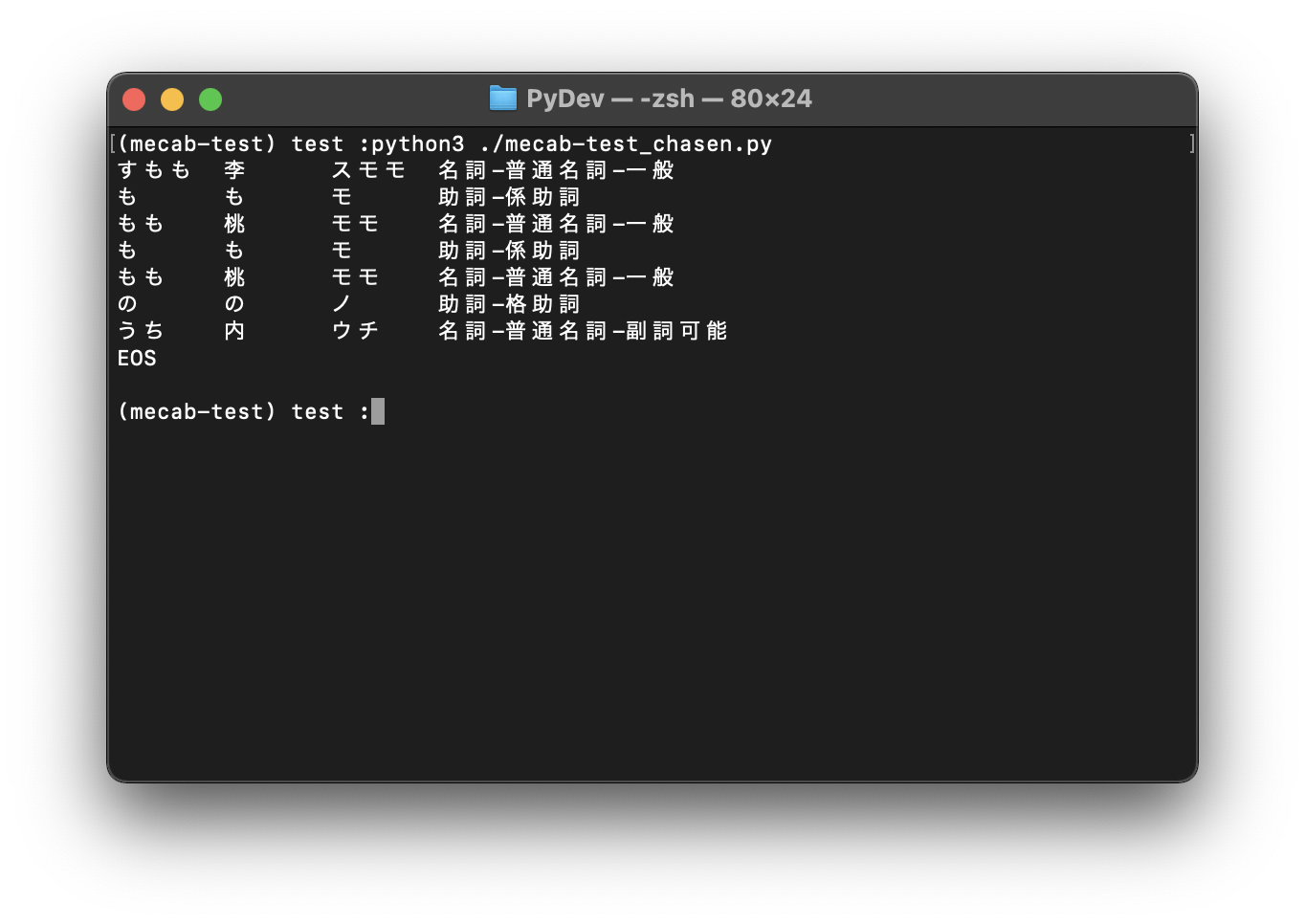Click the kanji '李' in the output

coord(234,170)
